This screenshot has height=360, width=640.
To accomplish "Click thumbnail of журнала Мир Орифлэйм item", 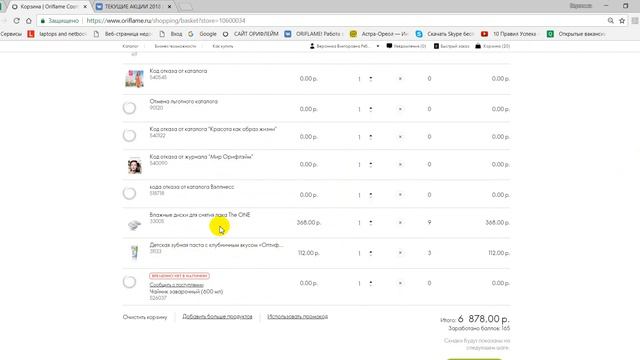I will click(134, 165).
